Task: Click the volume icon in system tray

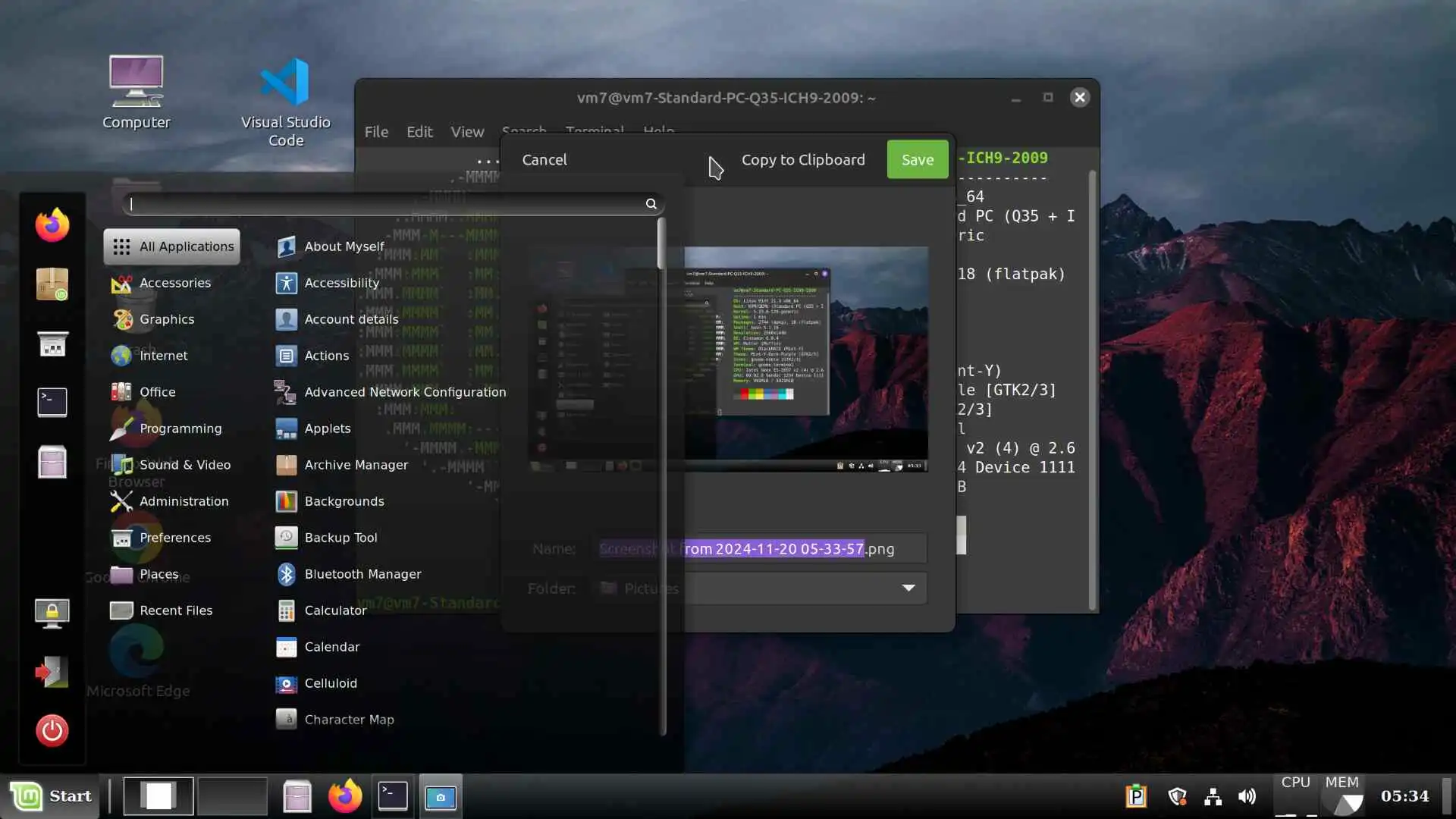Action: (x=1247, y=796)
